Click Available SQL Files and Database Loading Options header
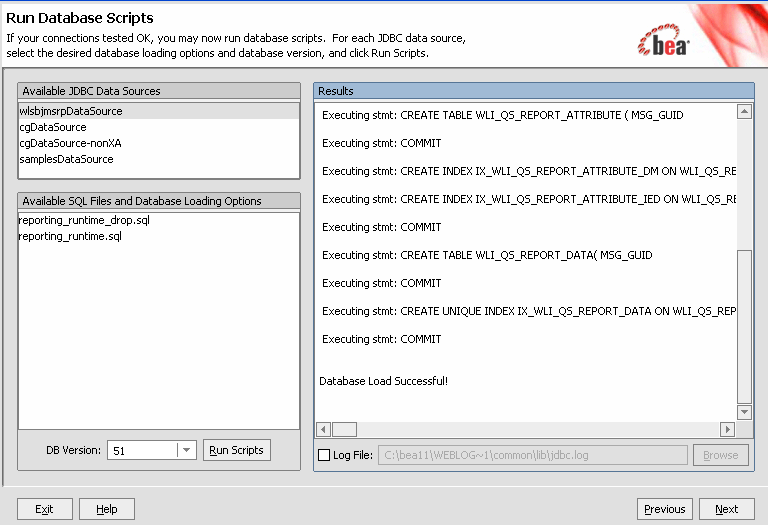Screen dimensions: 768x525 pos(159,201)
